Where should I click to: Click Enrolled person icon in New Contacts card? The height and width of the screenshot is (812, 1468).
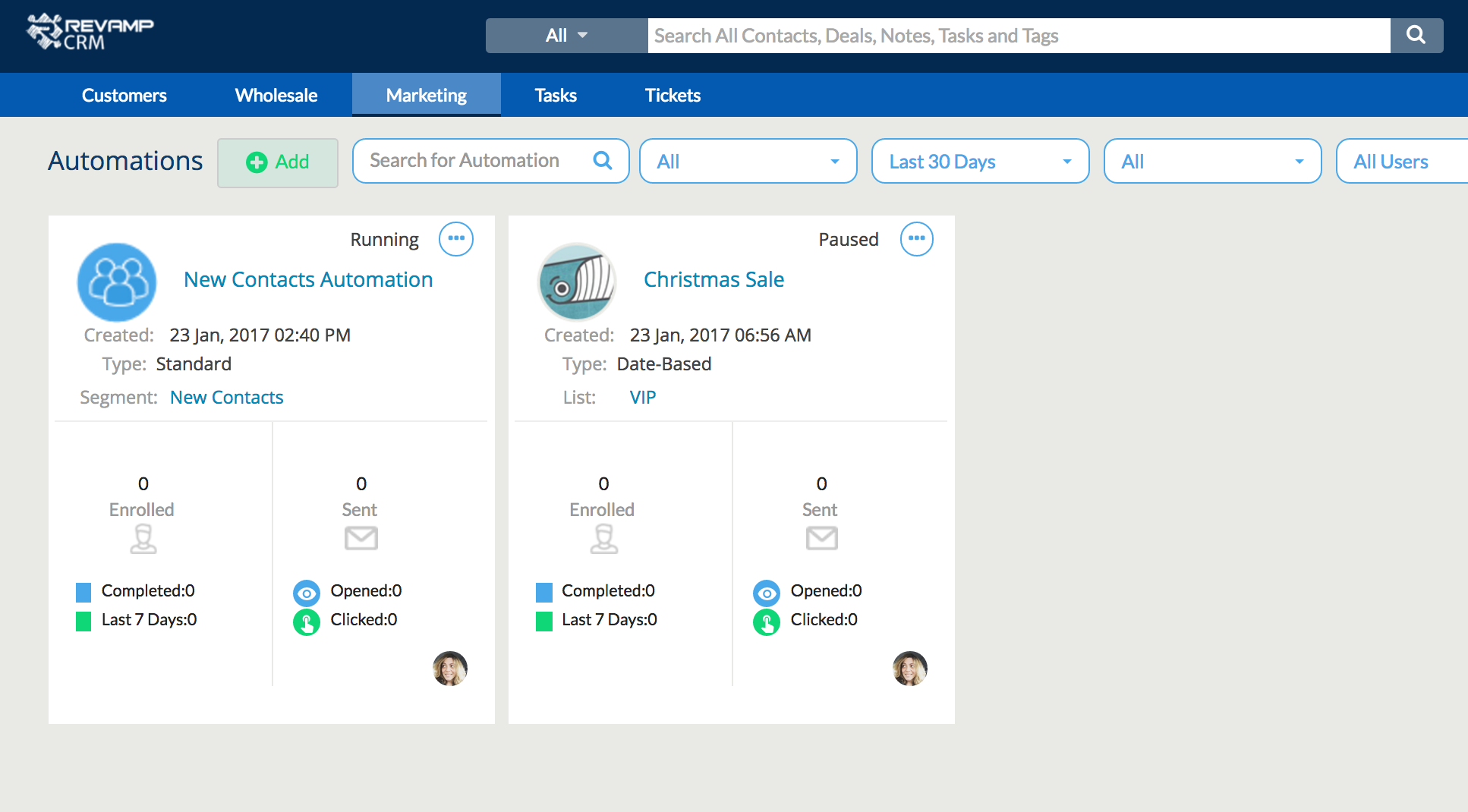click(x=143, y=539)
